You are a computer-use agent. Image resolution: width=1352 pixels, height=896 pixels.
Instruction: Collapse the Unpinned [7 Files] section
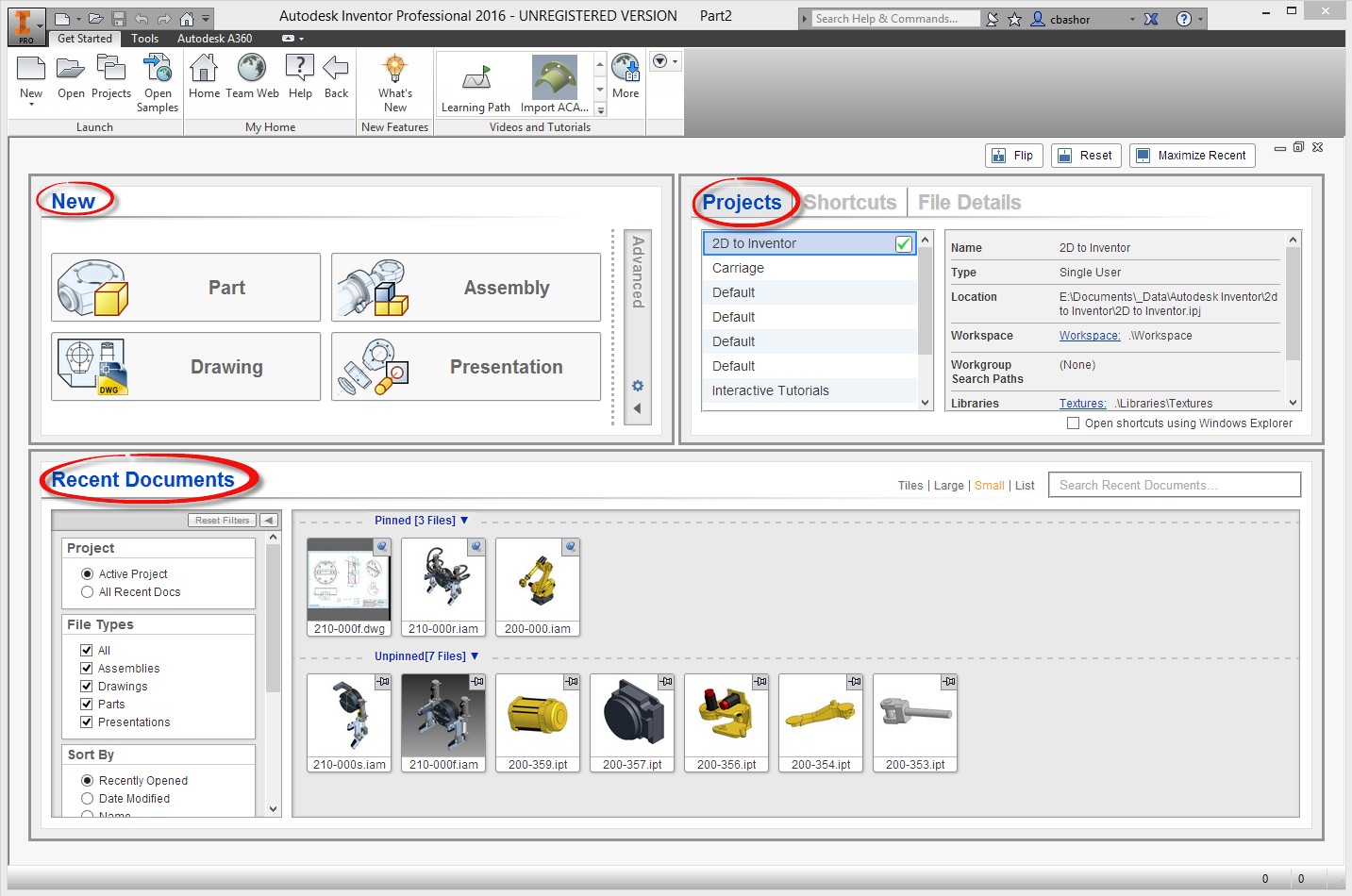(x=475, y=656)
